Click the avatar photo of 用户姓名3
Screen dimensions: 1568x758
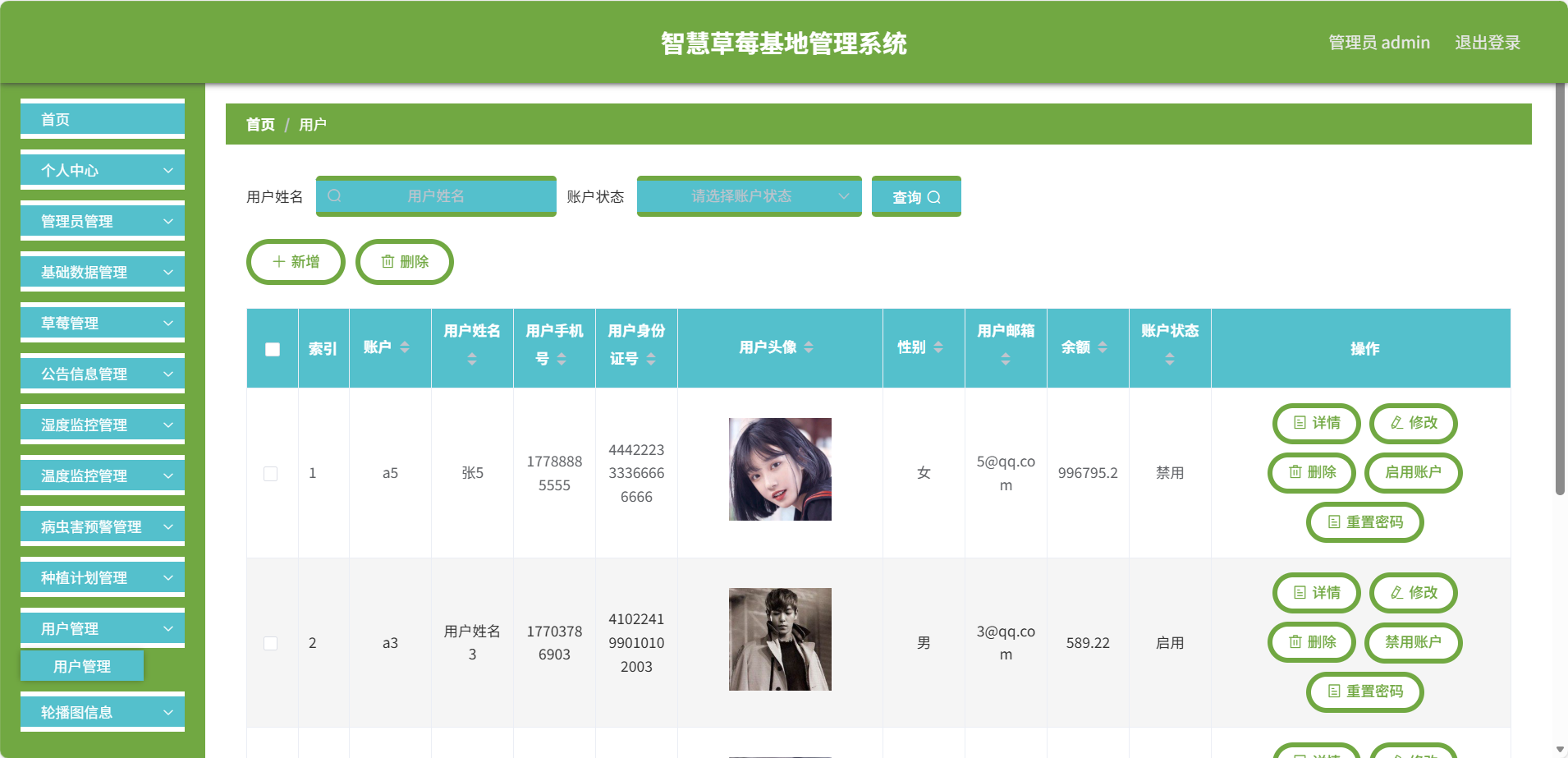pos(780,639)
